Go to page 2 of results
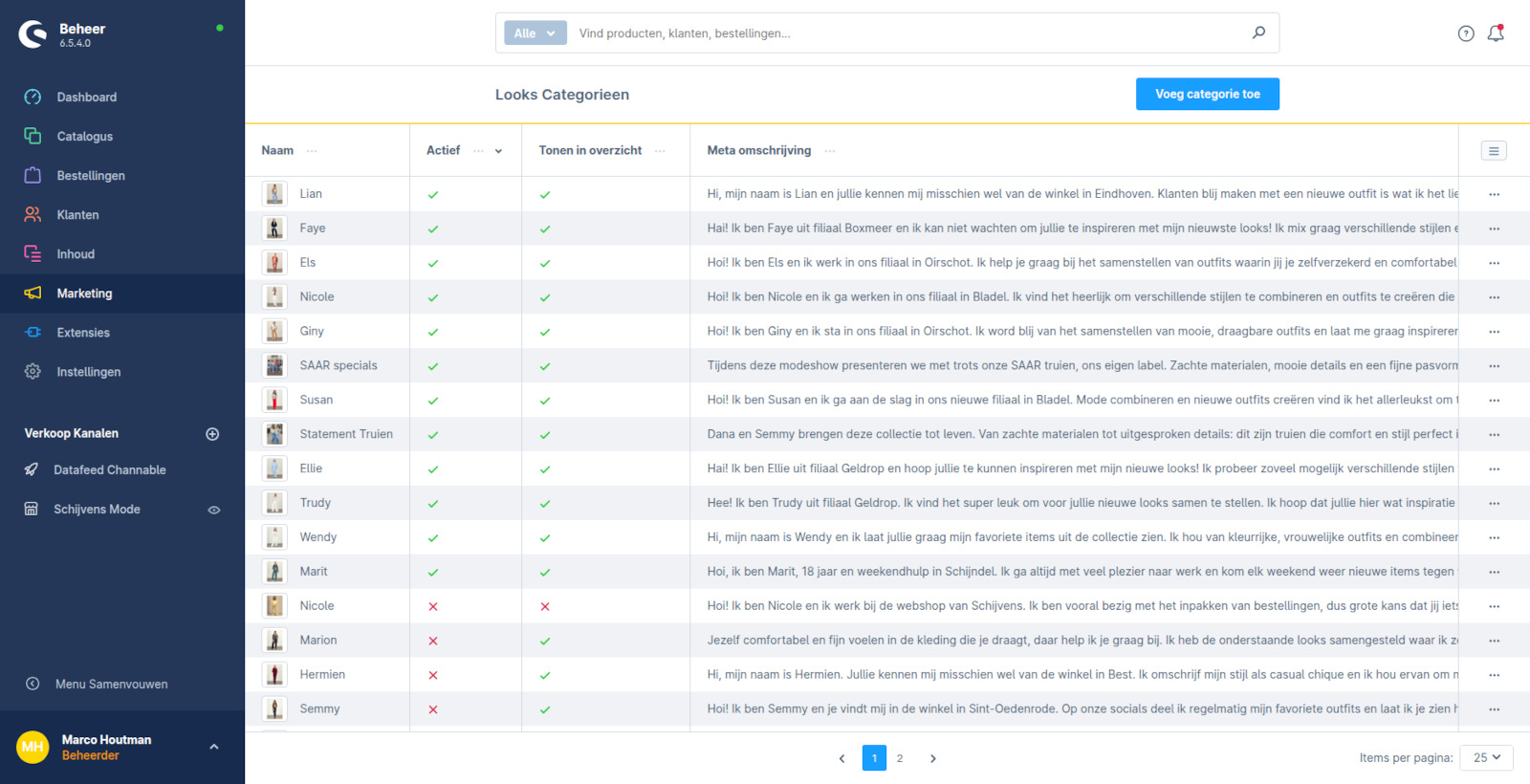Image resolution: width=1530 pixels, height=784 pixels. pos(900,758)
